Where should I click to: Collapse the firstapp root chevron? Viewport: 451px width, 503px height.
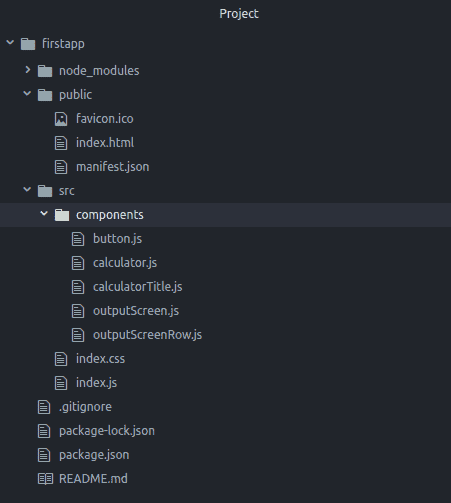tap(10, 42)
